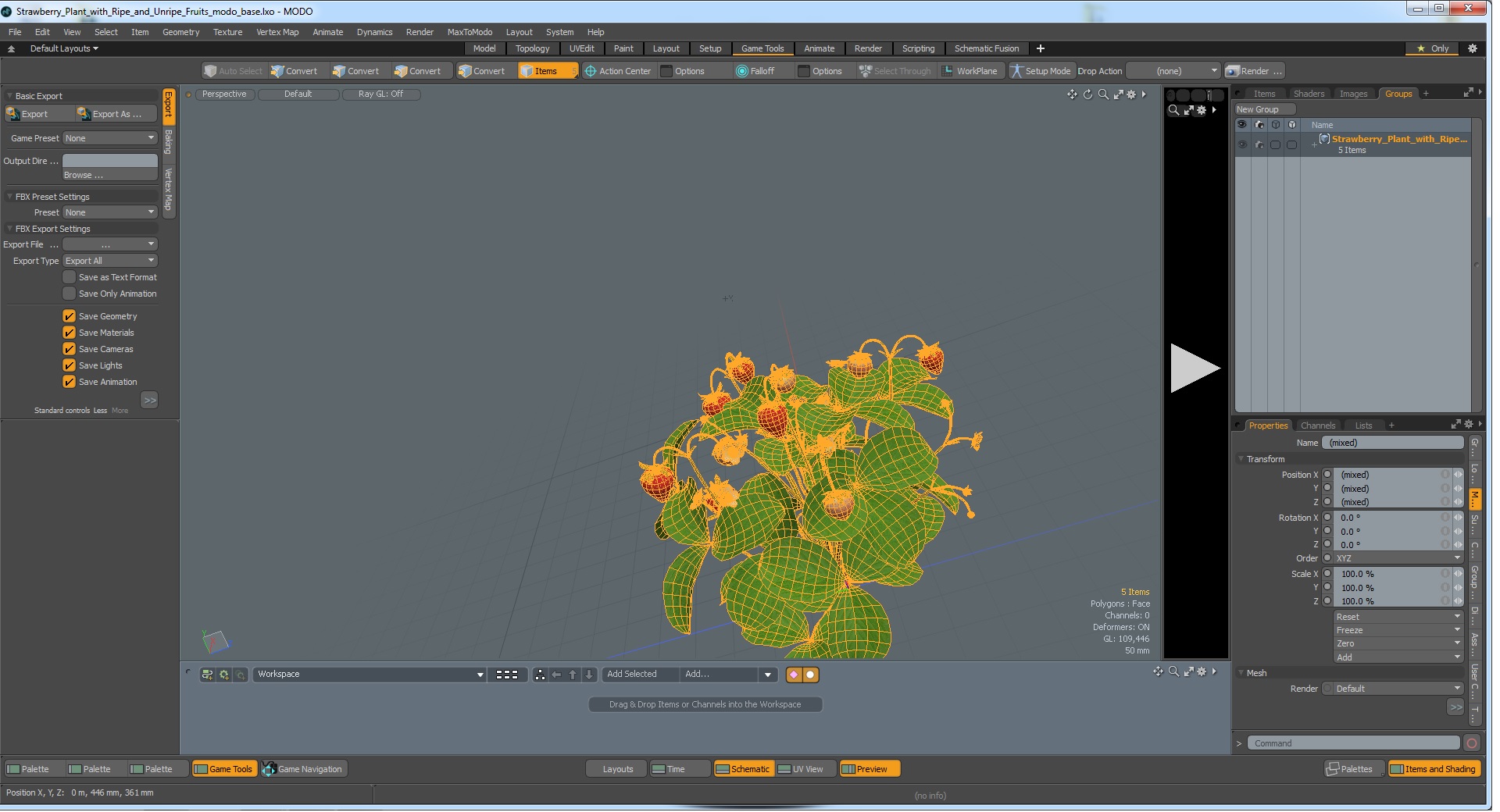Activate the Items selection mode button
The width and height of the screenshot is (1500, 812).
(x=547, y=71)
